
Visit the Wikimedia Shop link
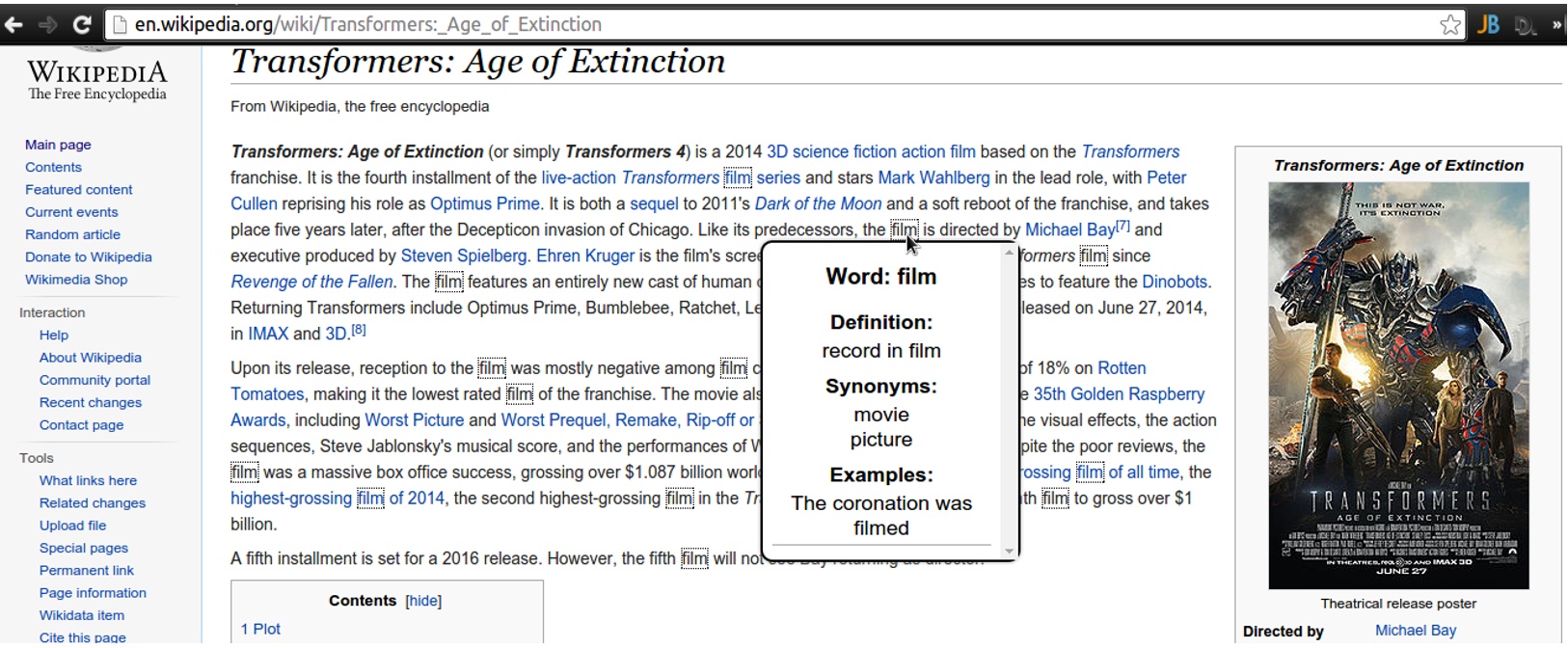click(x=76, y=280)
